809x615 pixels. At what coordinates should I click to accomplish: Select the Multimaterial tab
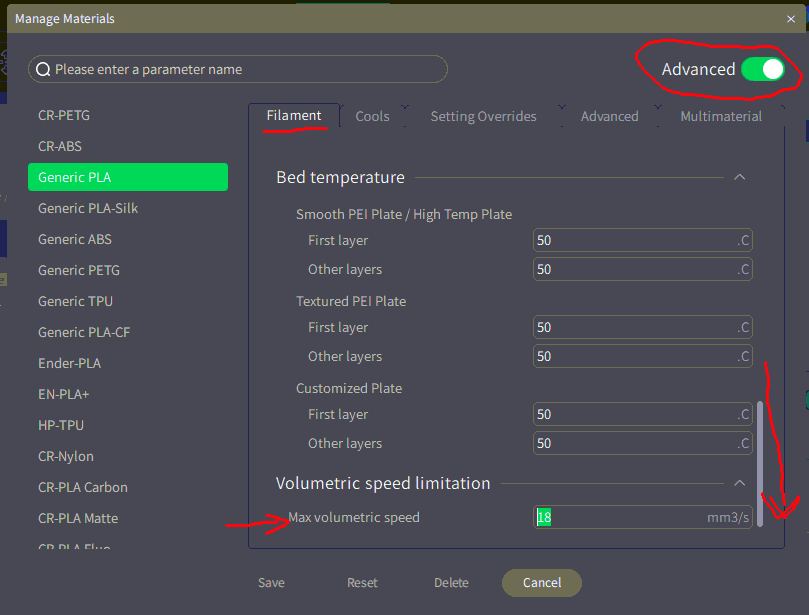click(721, 116)
